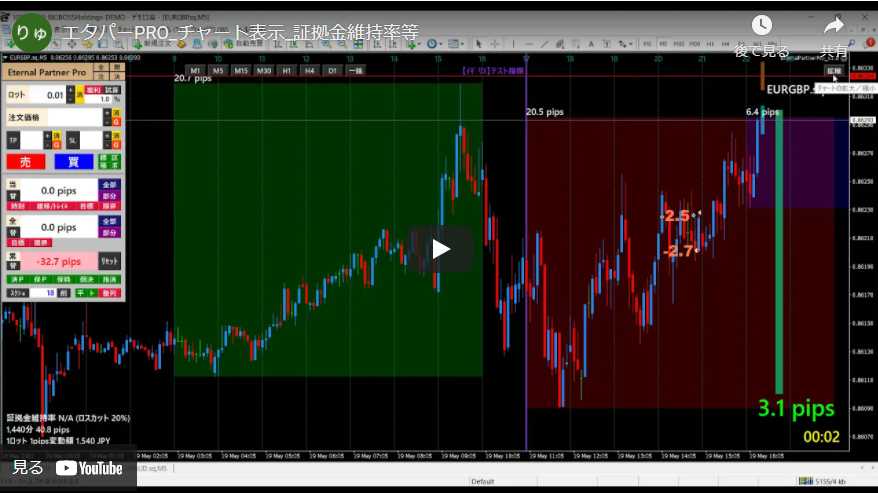Switch chart timeframe to H4
Viewport: 878px width, 493px height.
(x=309, y=71)
